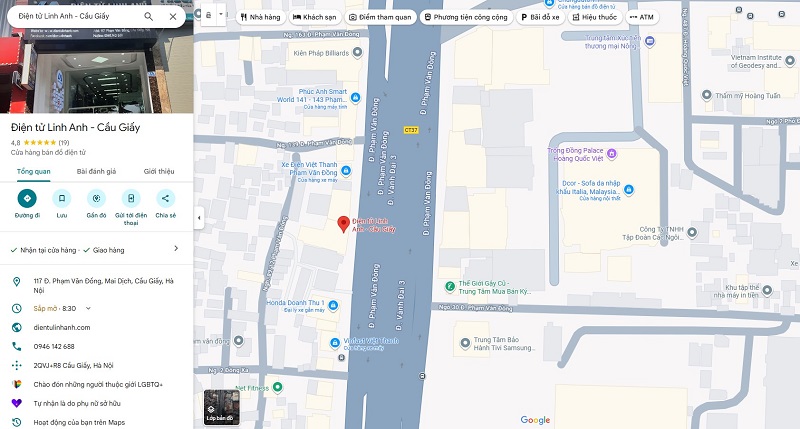Click the phone number 0946 142 688
The width and height of the screenshot is (800, 429).
54,346
